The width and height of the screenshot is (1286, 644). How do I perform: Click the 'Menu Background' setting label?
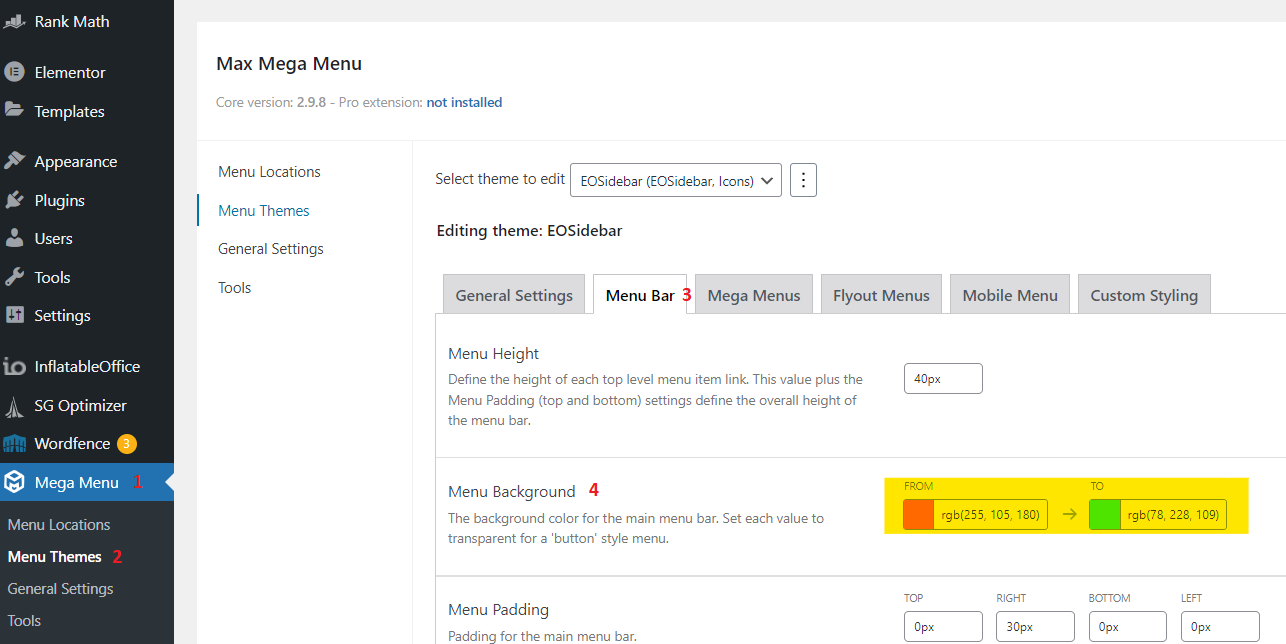512,491
